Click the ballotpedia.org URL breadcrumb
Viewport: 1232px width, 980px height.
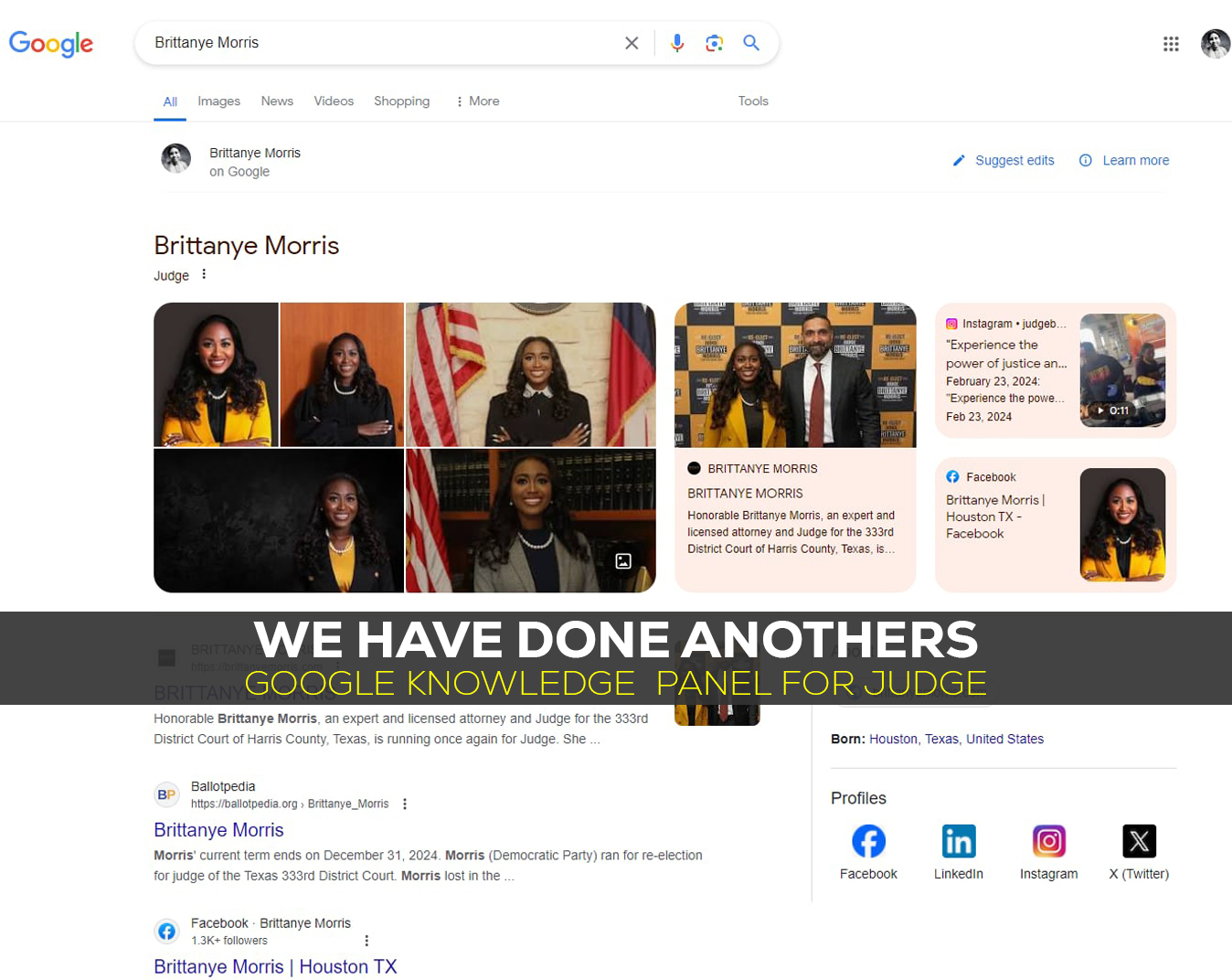[290, 804]
